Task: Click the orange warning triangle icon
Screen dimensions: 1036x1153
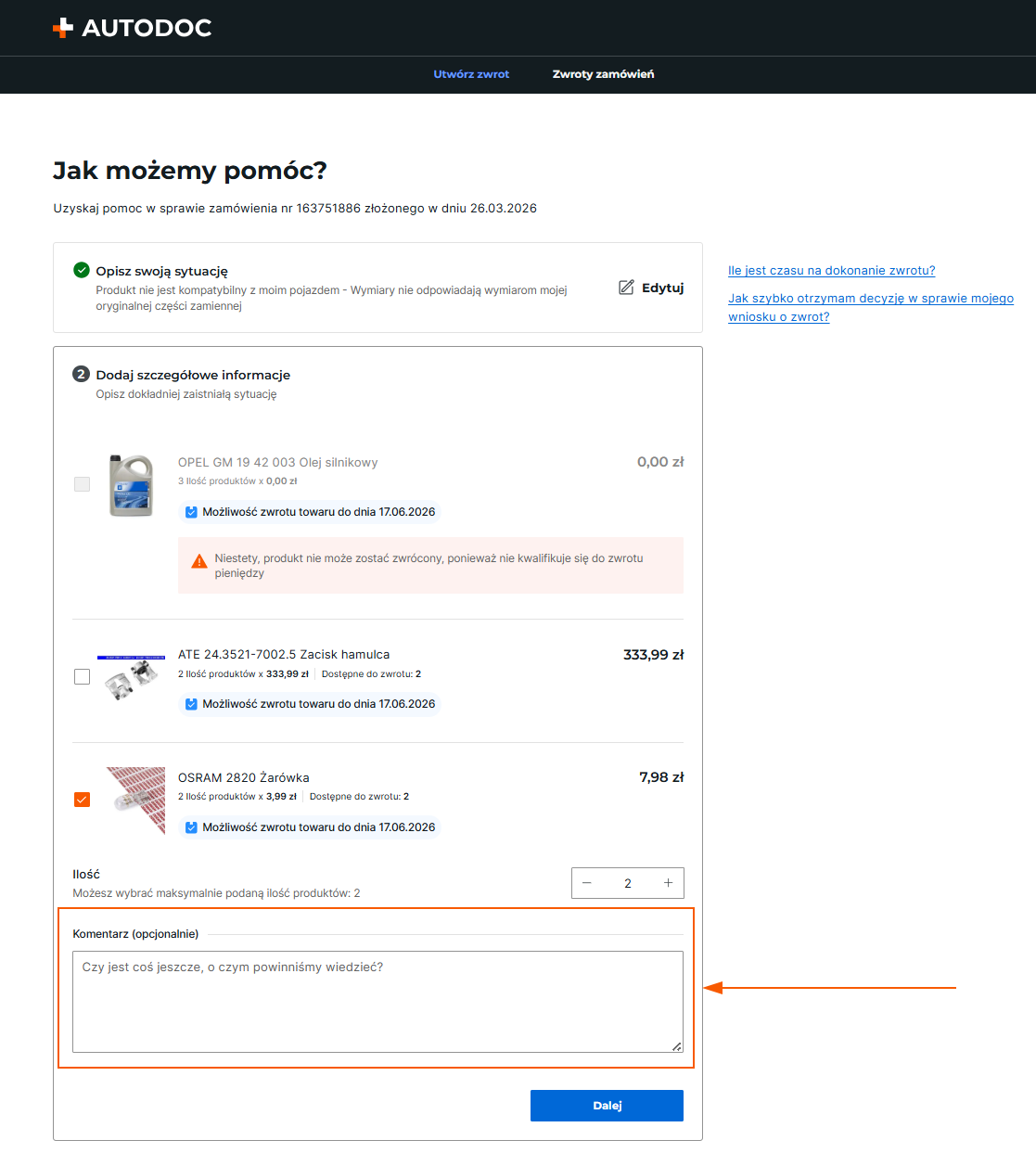Action: [198, 561]
